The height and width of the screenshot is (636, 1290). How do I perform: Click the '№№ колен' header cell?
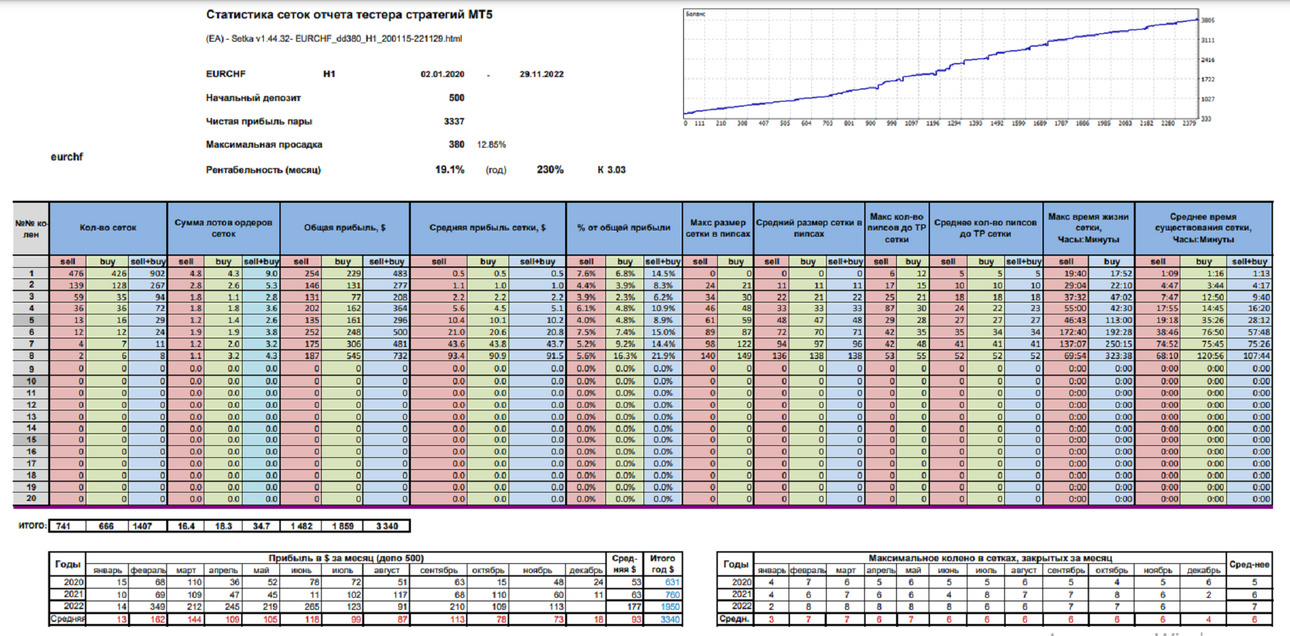pyautogui.click(x=31, y=228)
